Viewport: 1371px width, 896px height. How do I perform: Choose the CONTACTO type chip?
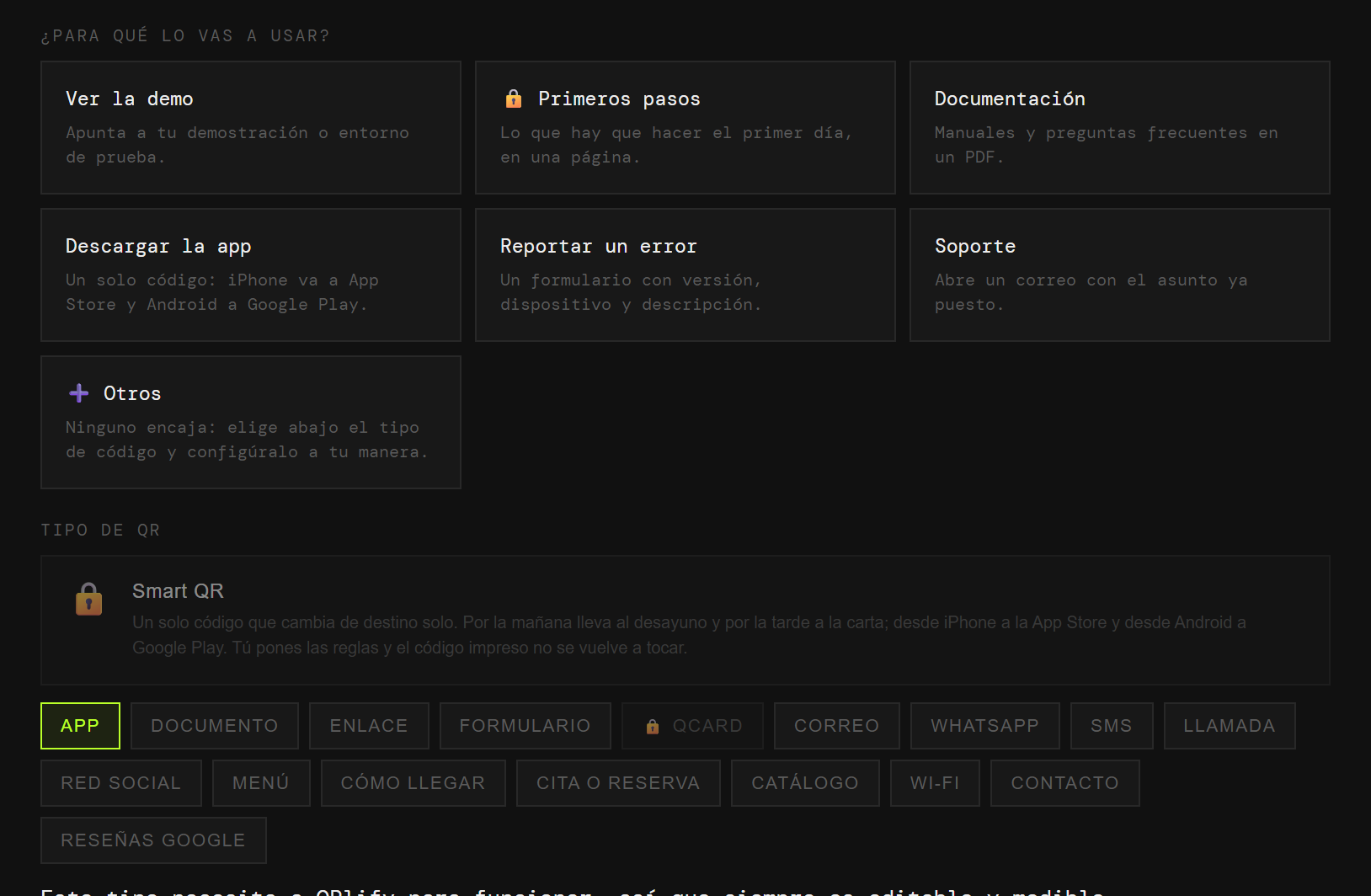point(1065,783)
